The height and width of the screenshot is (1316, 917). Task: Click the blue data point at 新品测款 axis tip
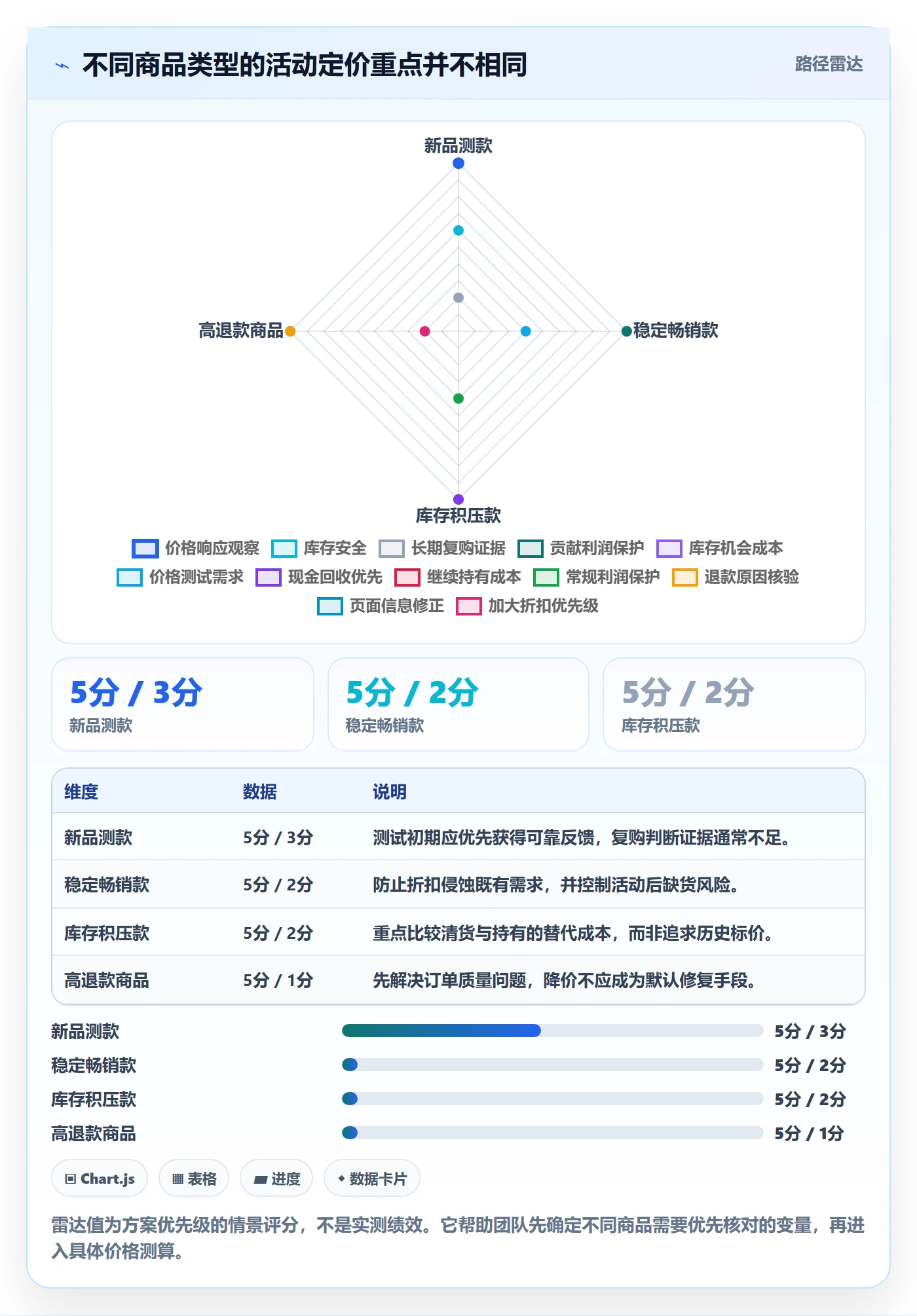458,163
